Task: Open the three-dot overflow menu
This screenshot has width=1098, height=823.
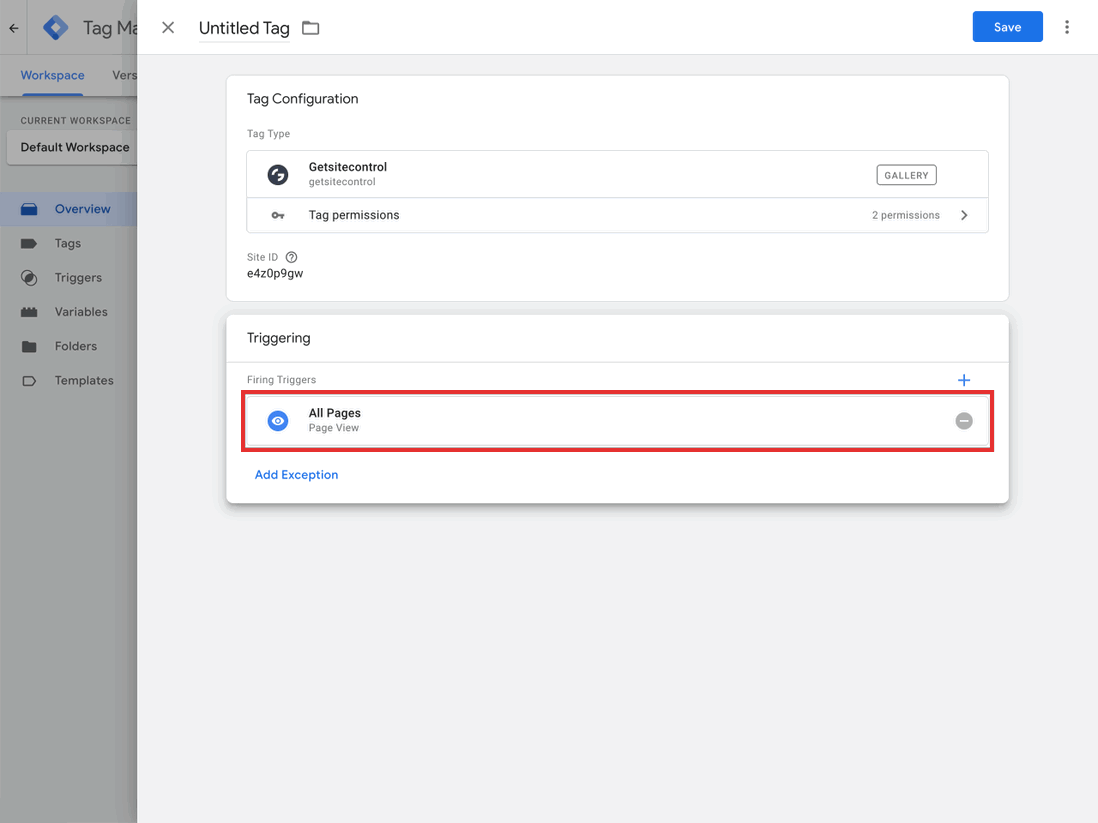Action: (x=1067, y=27)
